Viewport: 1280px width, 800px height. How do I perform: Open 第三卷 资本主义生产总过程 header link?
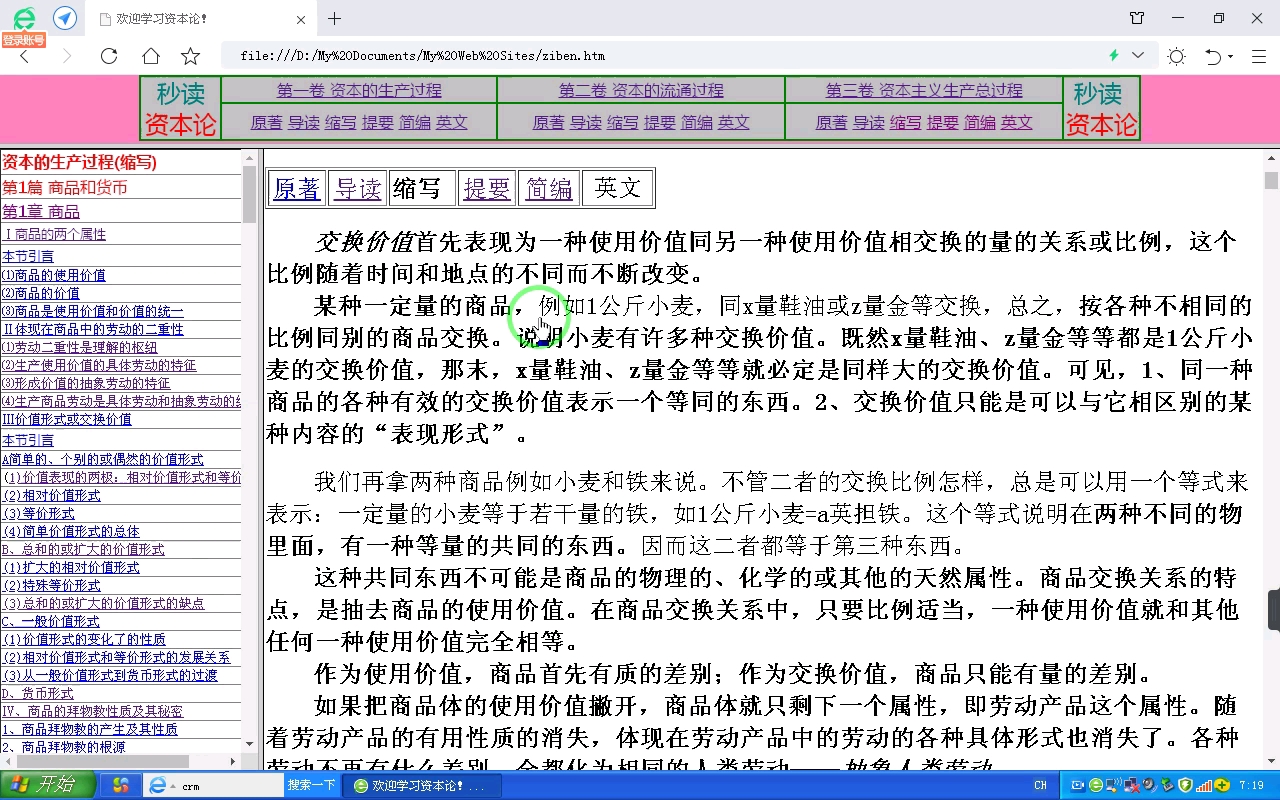click(x=924, y=90)
